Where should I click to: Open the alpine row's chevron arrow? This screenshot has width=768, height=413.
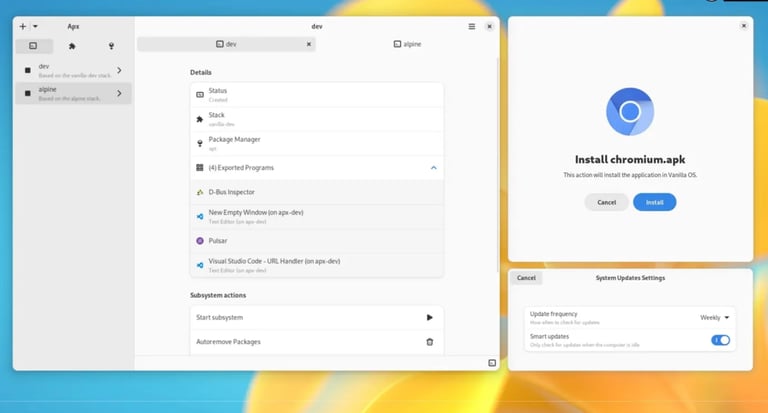(x=119, y=94)
